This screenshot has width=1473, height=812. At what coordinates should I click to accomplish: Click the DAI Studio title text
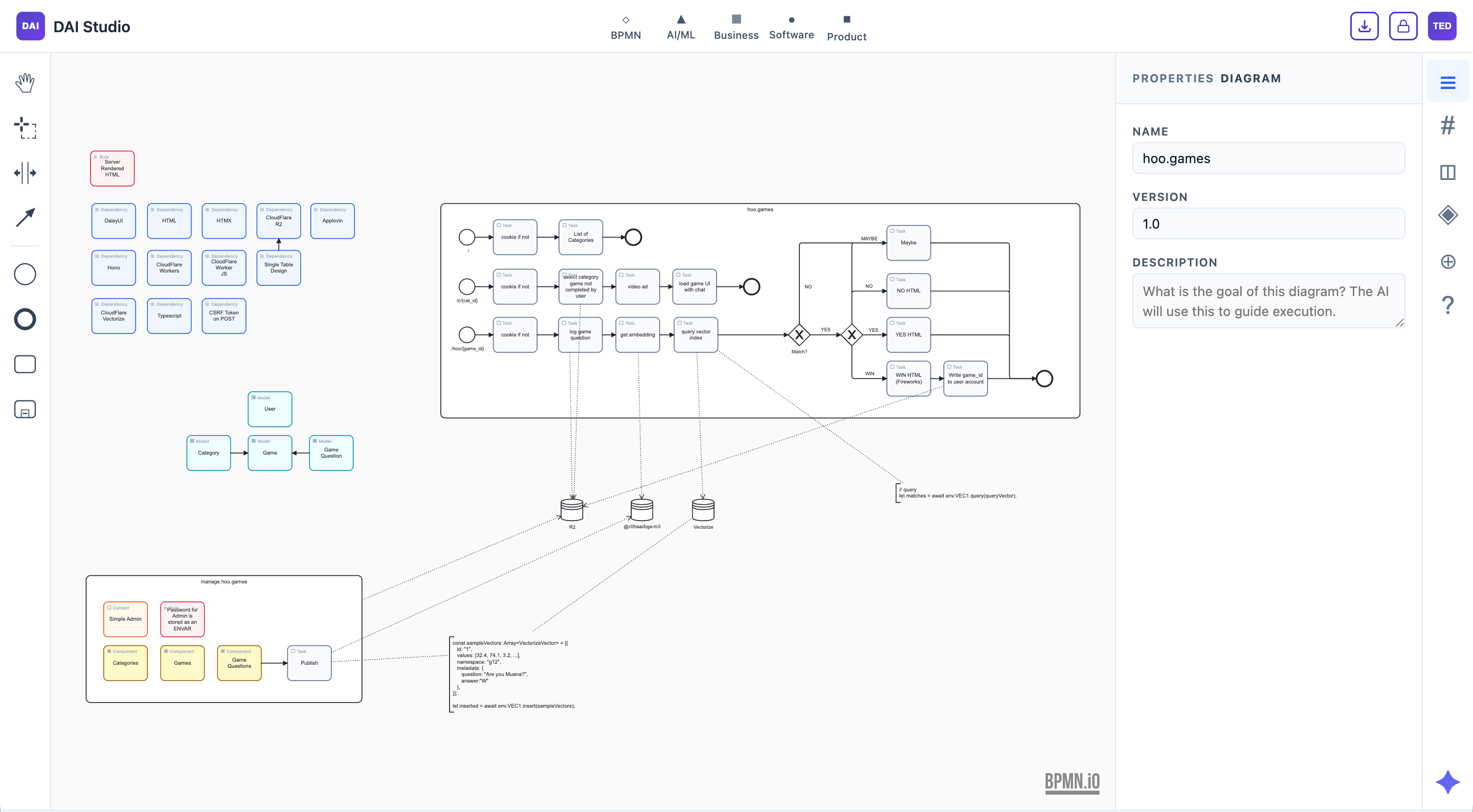(x=92, y=27)
